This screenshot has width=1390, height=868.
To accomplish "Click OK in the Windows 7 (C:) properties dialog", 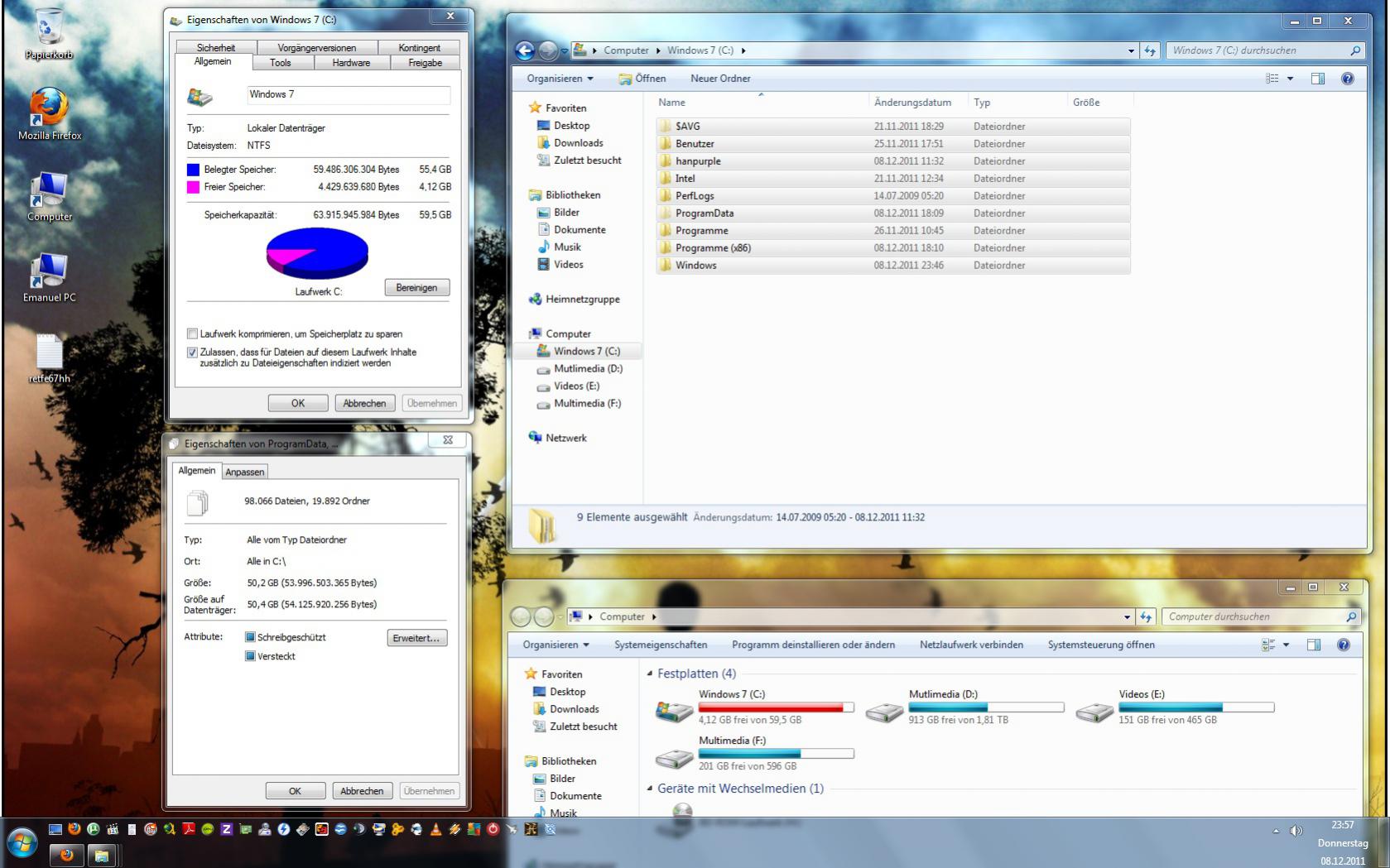I will click(298, 403).
